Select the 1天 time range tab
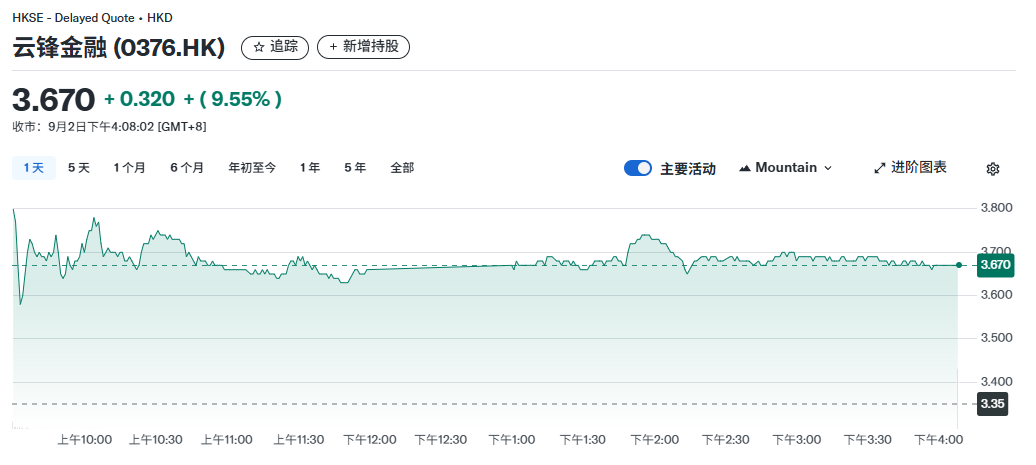1036x465 pixels. click(x=34, y=168)
